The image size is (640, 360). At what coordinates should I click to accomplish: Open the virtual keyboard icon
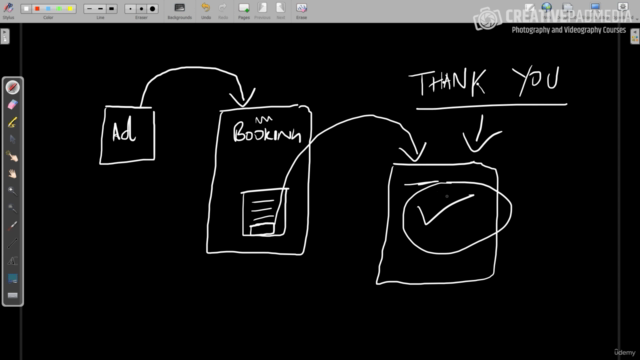pos(13,295)
